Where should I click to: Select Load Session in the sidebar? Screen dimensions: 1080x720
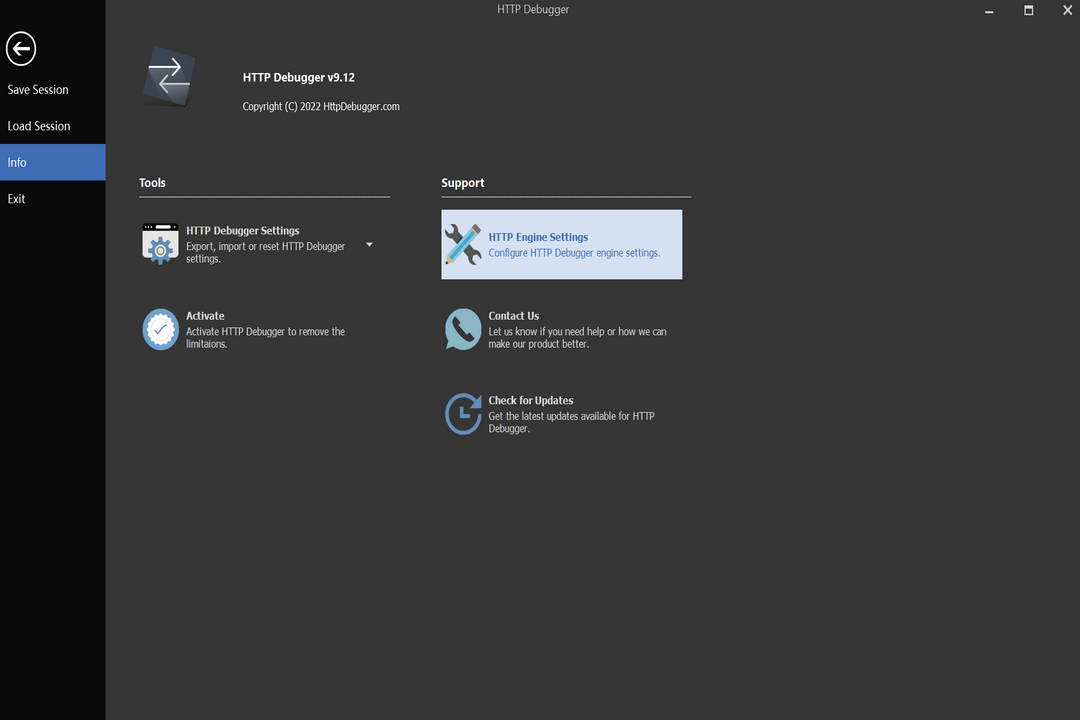(x=38, y=125)
